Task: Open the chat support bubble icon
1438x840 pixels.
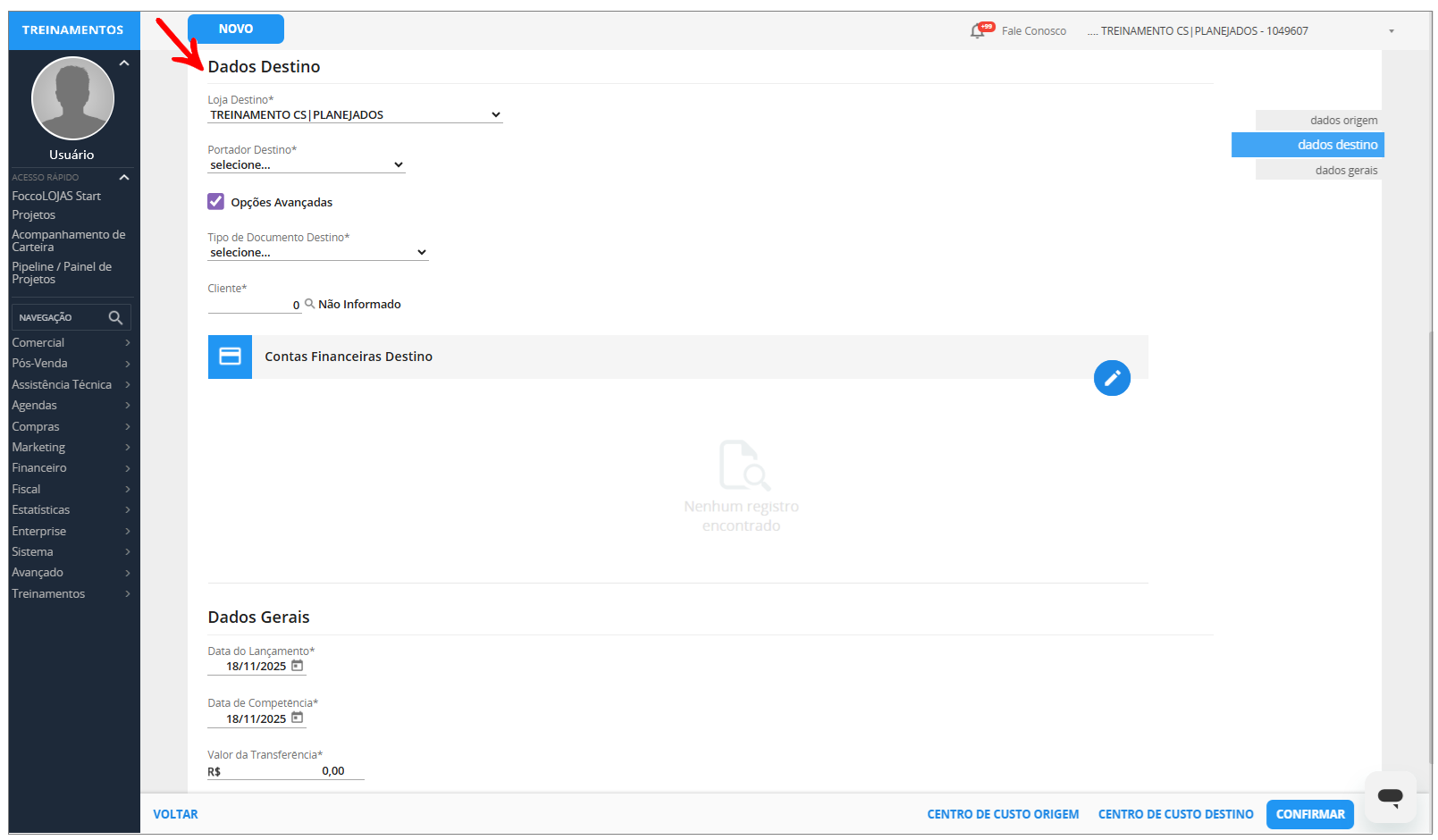Action: [x=1390, y=796]
